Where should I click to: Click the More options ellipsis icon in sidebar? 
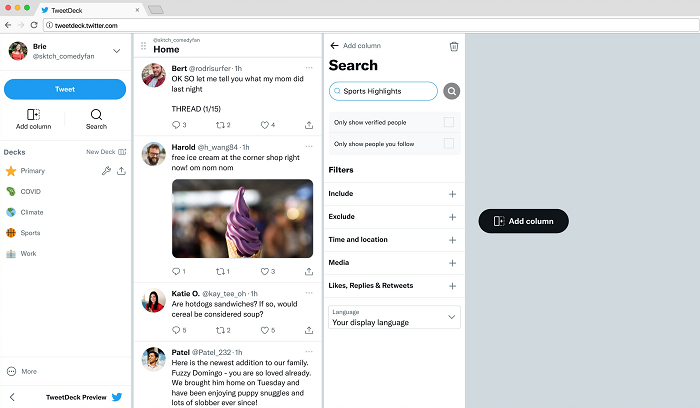[12, 371]
